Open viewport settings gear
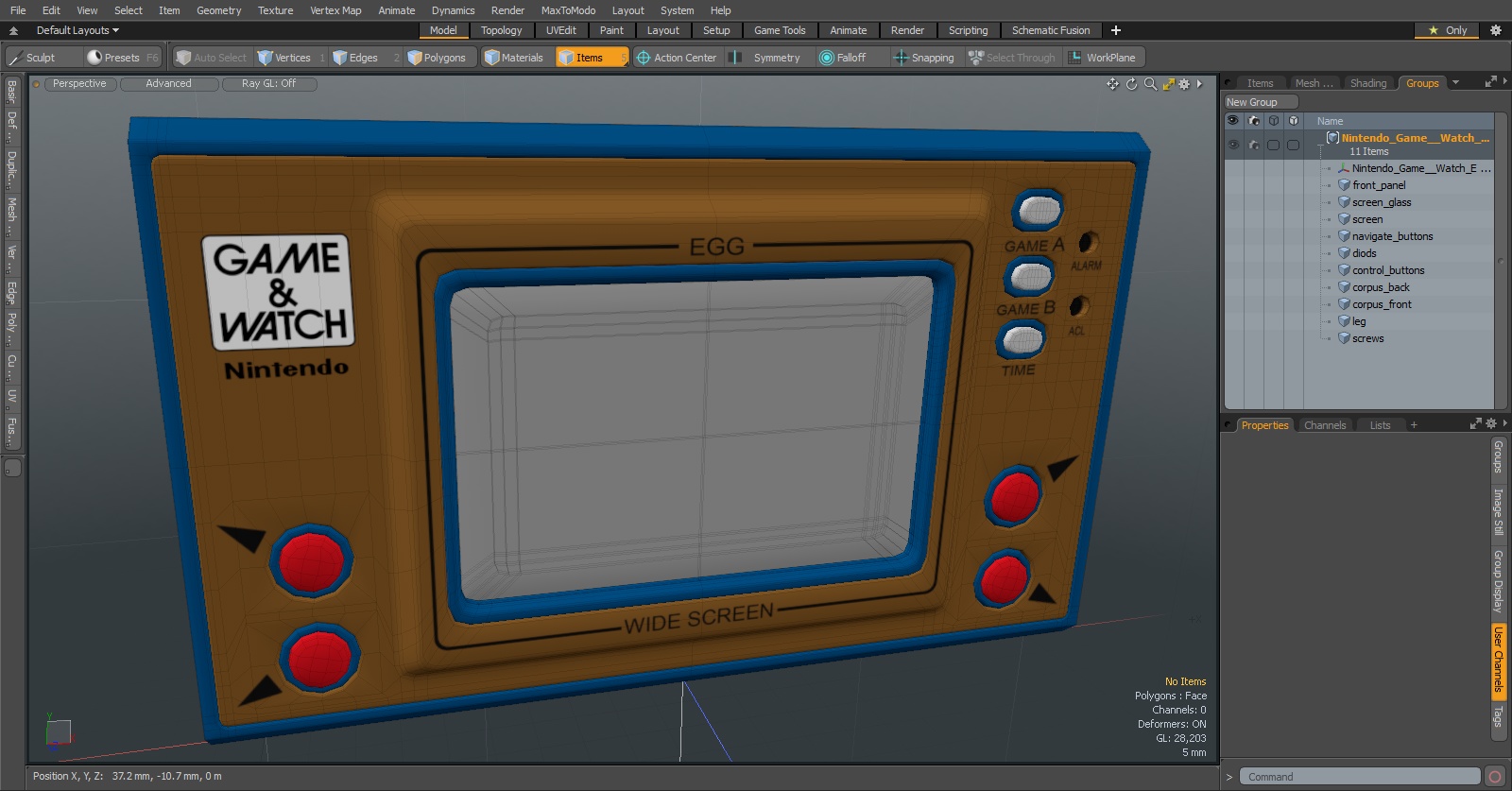1512x791 pixels. pos(1184,84)
